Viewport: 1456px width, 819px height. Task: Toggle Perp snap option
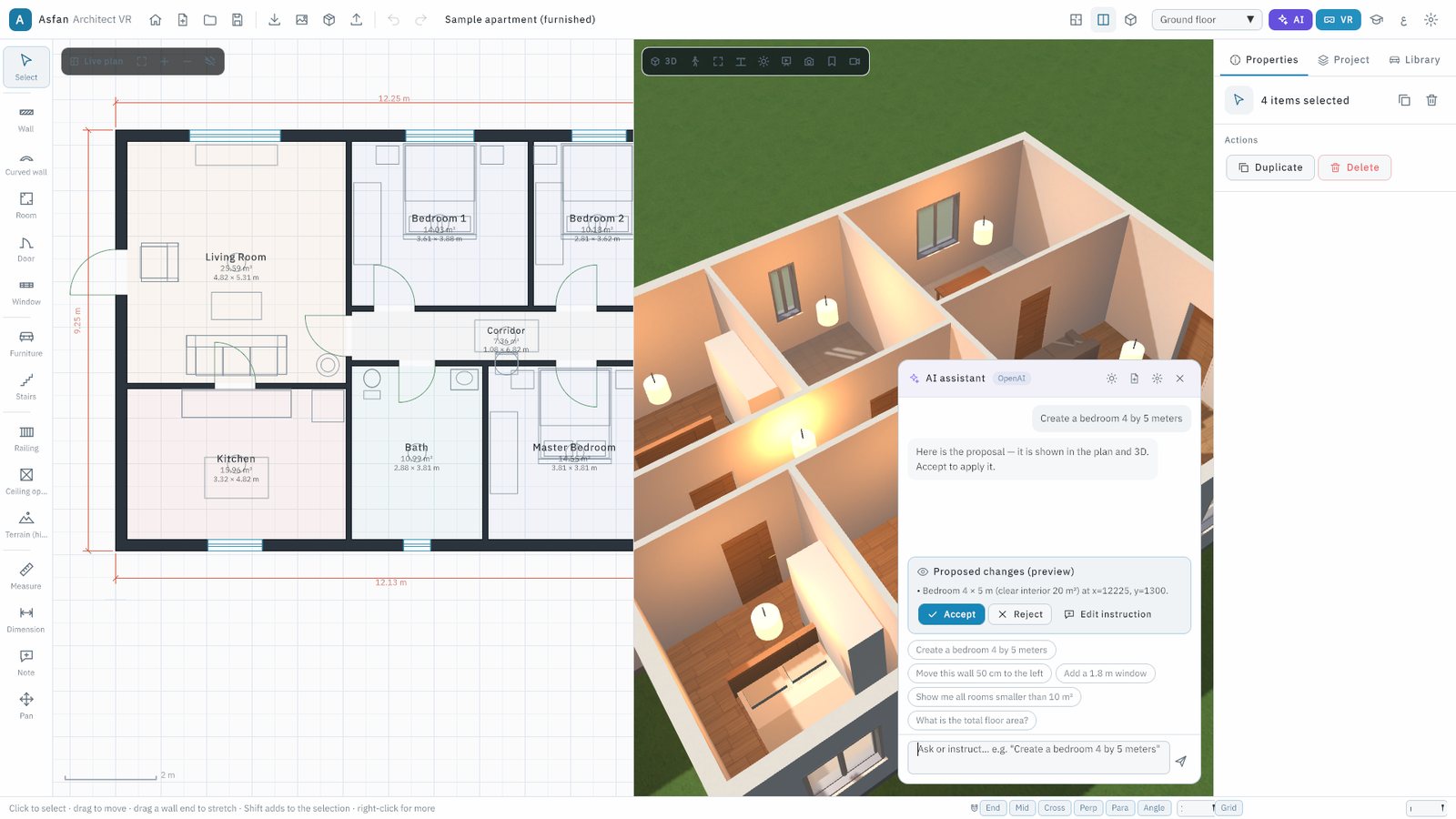click(x=1088, y=808)
